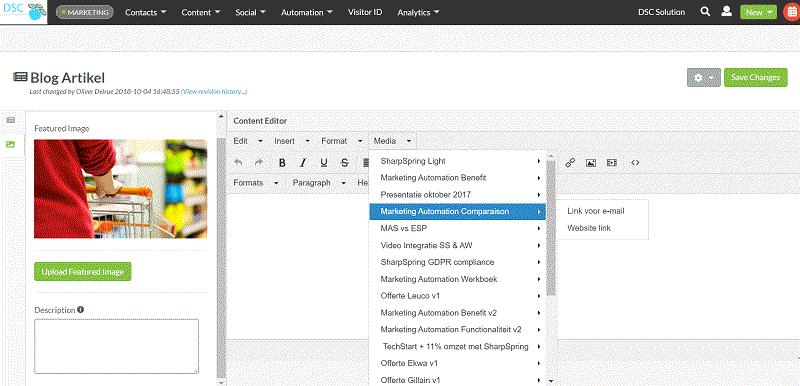Click the undo arrow in editor toolbar
Image resolution: width=800 pixels, height=386 pixels.
point(239,163)
